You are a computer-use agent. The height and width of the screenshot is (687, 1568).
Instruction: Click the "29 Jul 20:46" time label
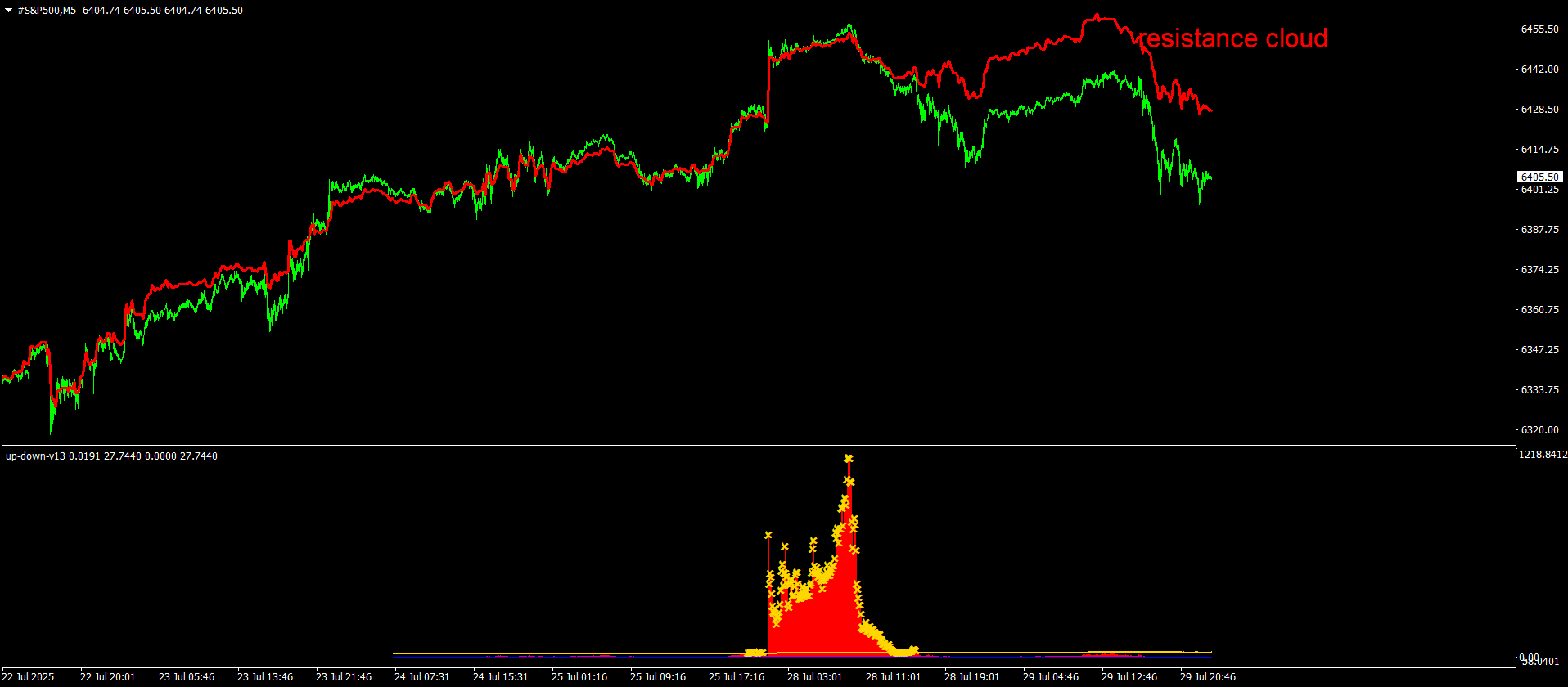point(1207,677)
